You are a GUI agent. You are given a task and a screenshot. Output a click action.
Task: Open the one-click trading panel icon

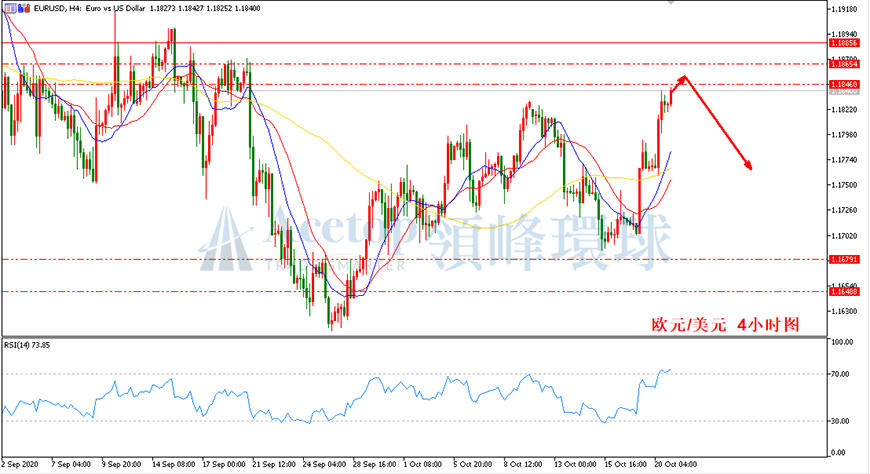click(x=10, y=8)
